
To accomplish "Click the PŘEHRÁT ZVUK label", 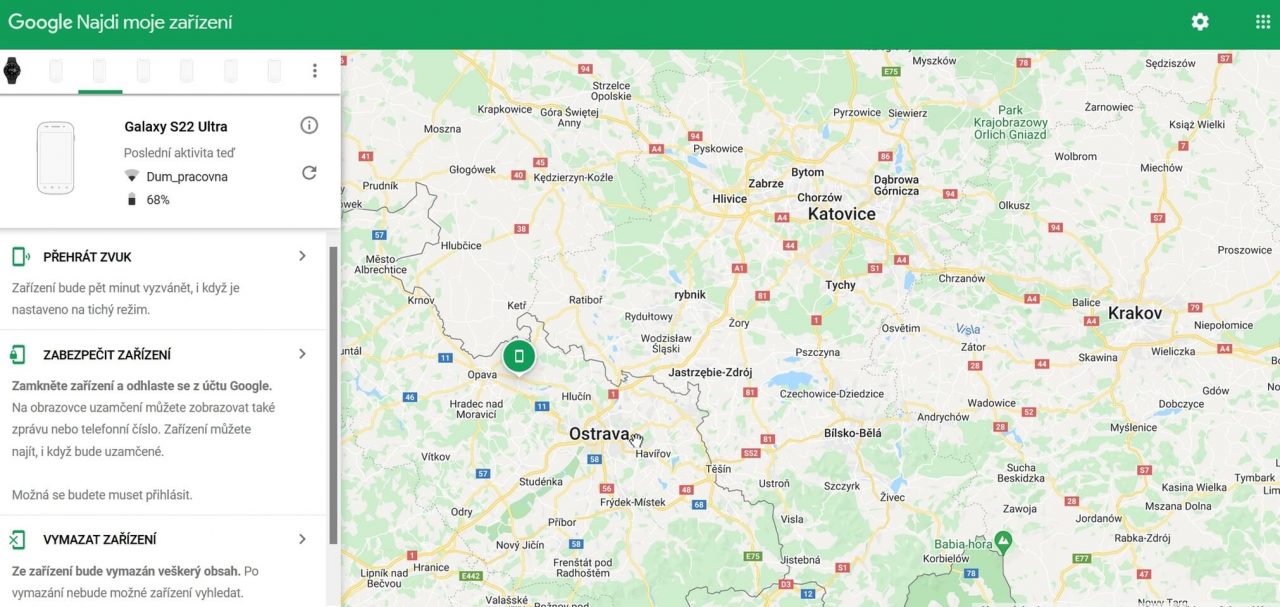I will [87, 257].
